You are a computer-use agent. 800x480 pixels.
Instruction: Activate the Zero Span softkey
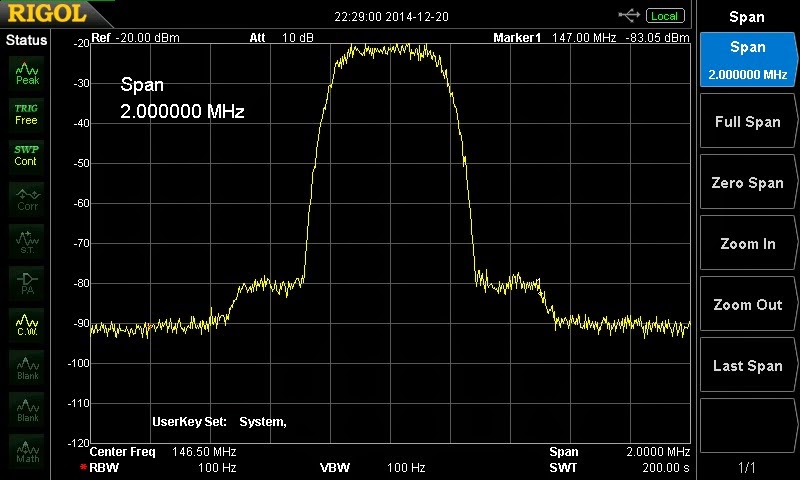(x=748, y=183)
